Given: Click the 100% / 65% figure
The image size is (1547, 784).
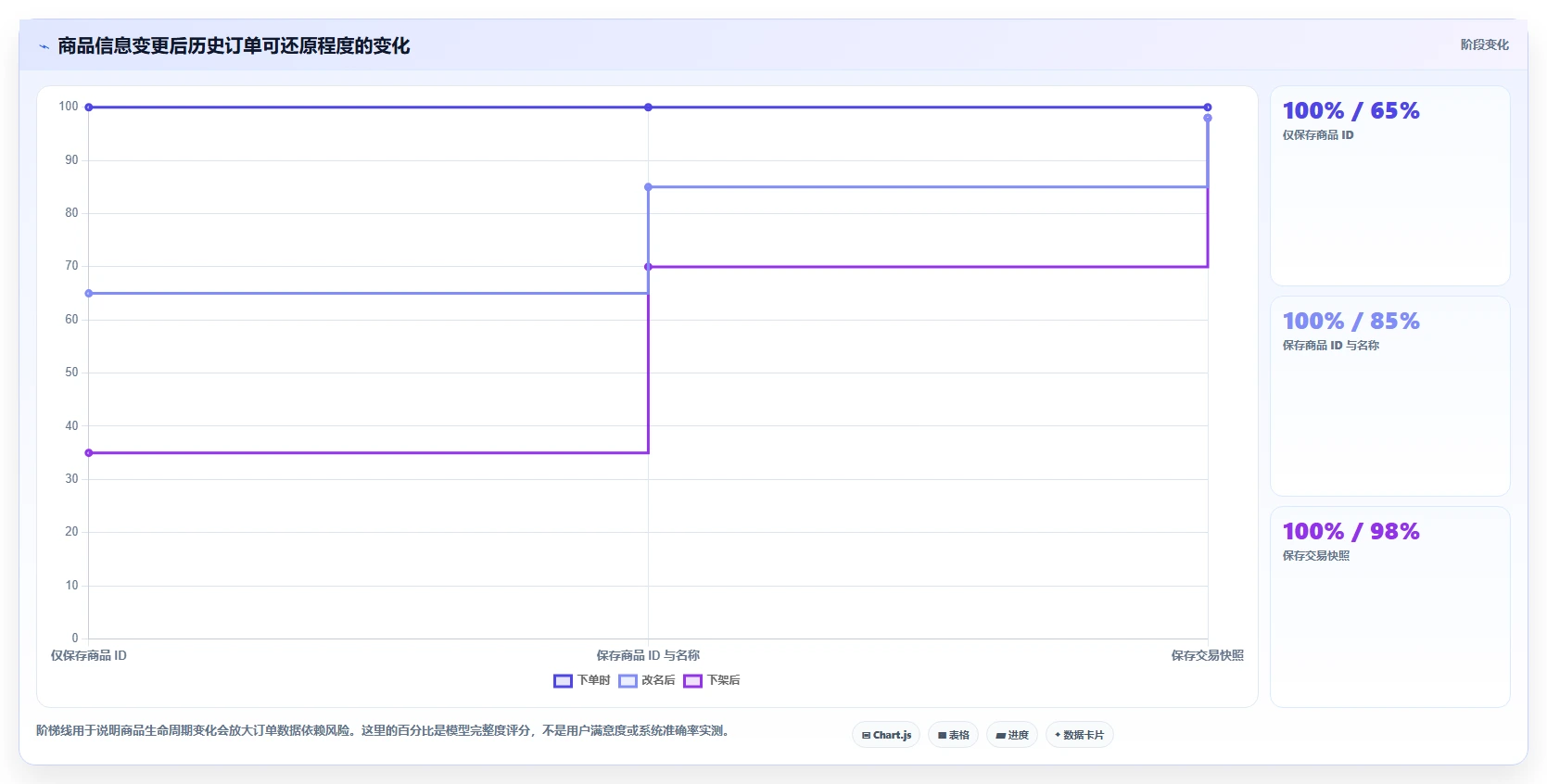Looking at the screenshot, I should tap(1350, 111).
